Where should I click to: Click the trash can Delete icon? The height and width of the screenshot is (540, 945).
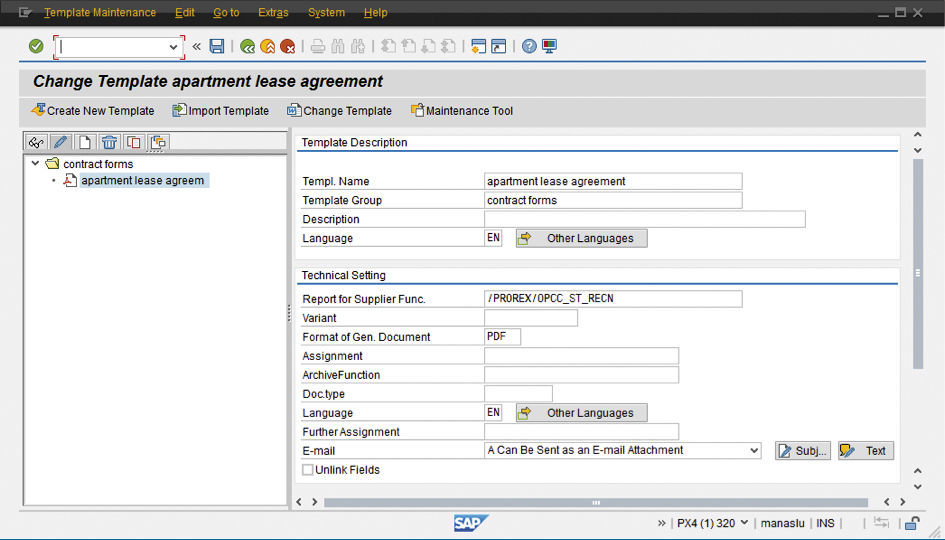point(109,142)
